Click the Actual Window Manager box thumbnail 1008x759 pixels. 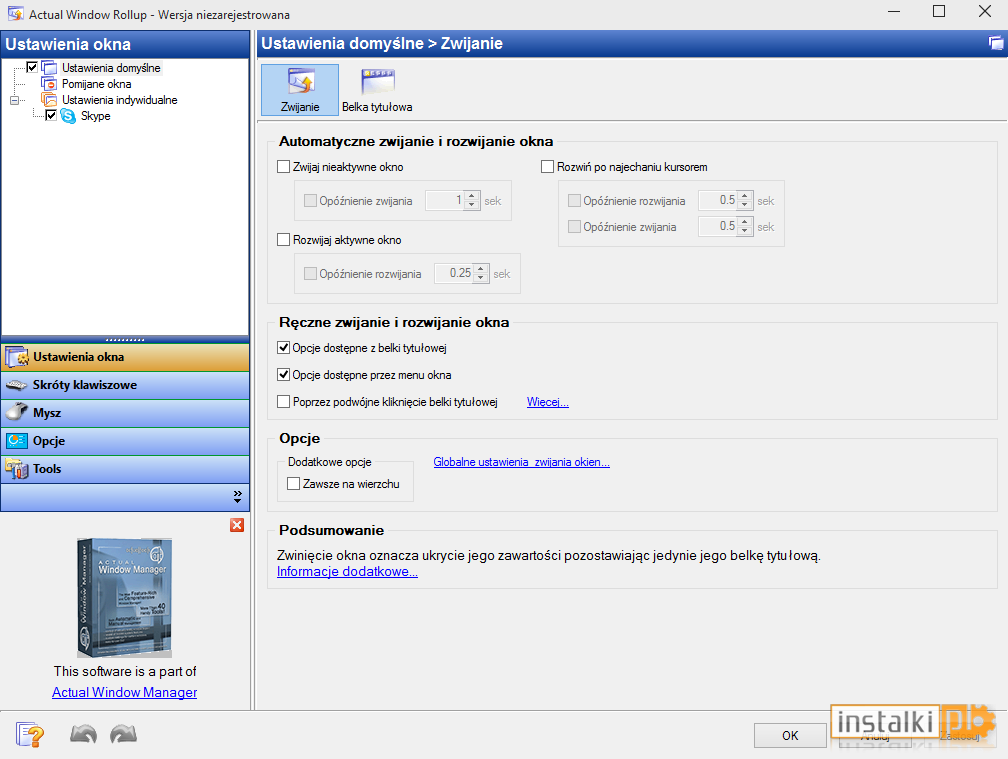pyautogui.click(x=125, y=598)
